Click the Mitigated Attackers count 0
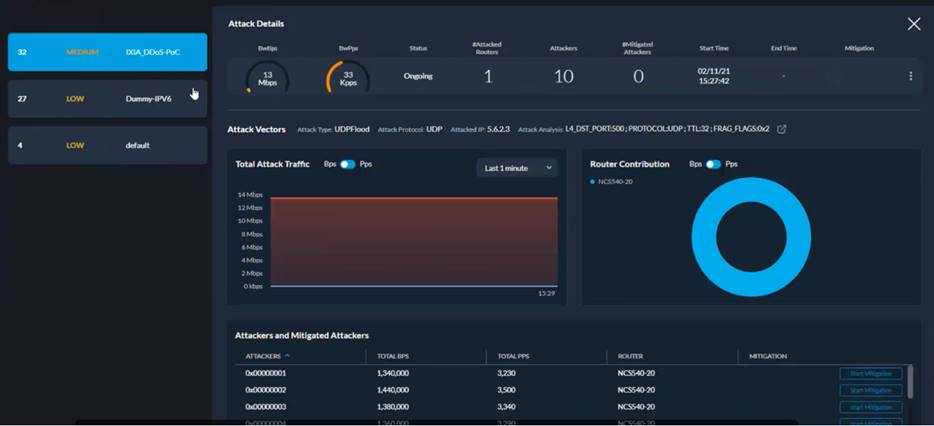 pyautogui.click(x=638, y=76)
